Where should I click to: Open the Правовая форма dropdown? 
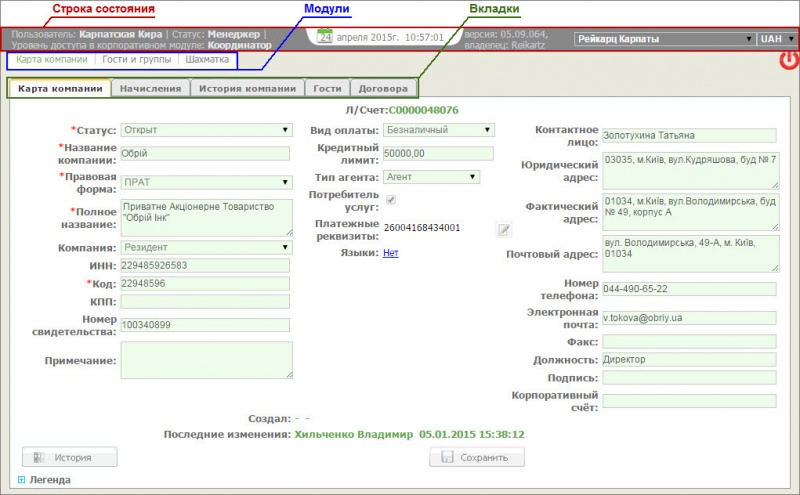[x=205, y=183]
